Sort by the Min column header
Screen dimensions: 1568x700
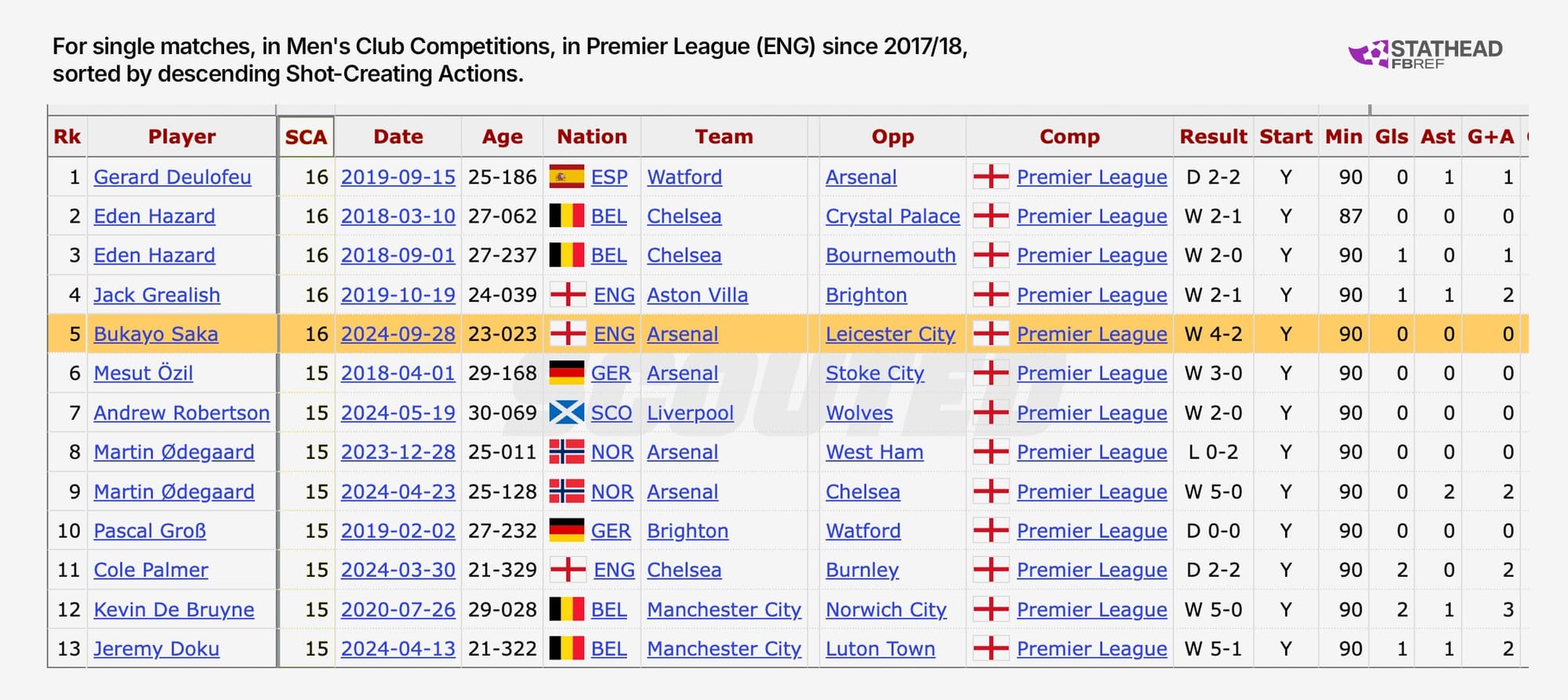[x=1344, y=137]
